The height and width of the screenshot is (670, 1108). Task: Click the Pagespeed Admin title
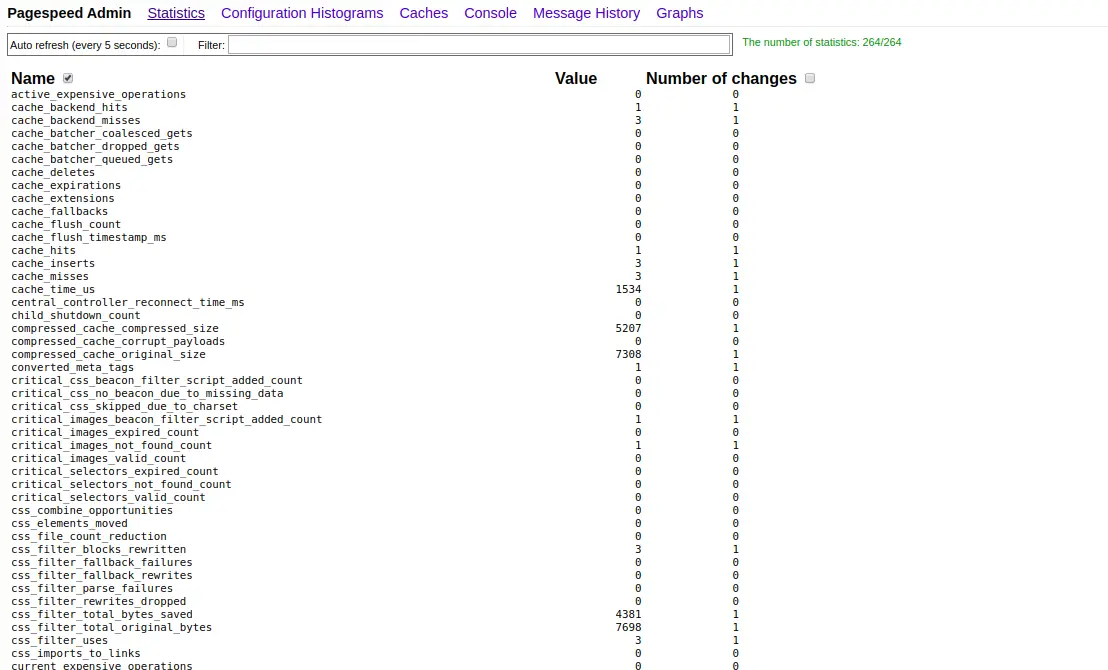coord(69,13)
